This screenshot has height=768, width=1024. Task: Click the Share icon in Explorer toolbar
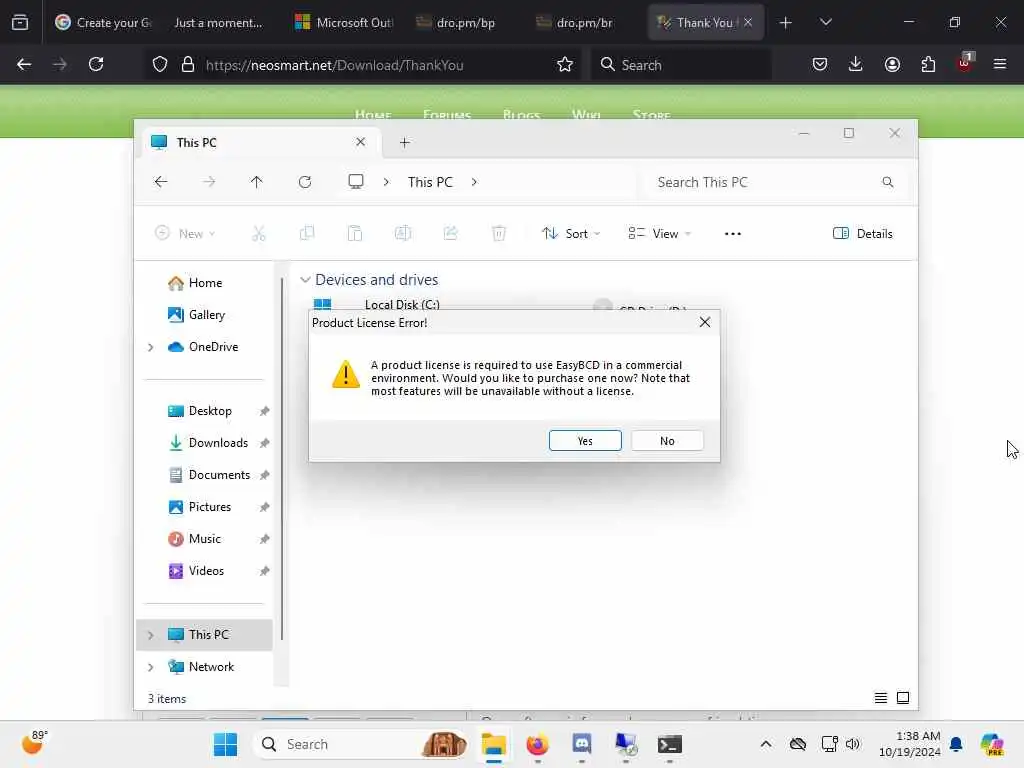pyautogui.click(x=451, y=233)
